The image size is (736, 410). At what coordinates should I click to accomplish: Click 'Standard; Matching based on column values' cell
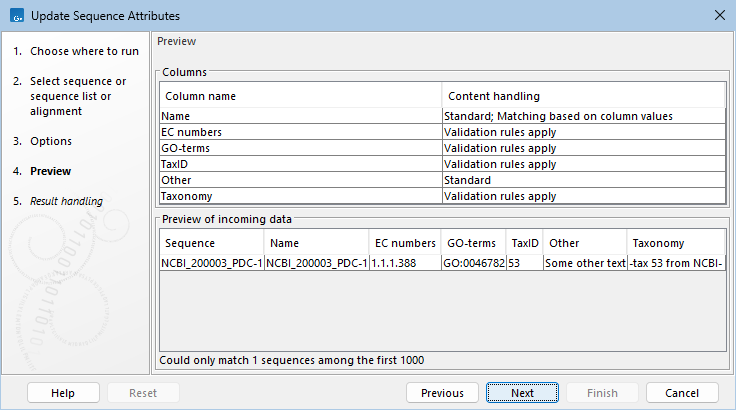tap(584, 116)
